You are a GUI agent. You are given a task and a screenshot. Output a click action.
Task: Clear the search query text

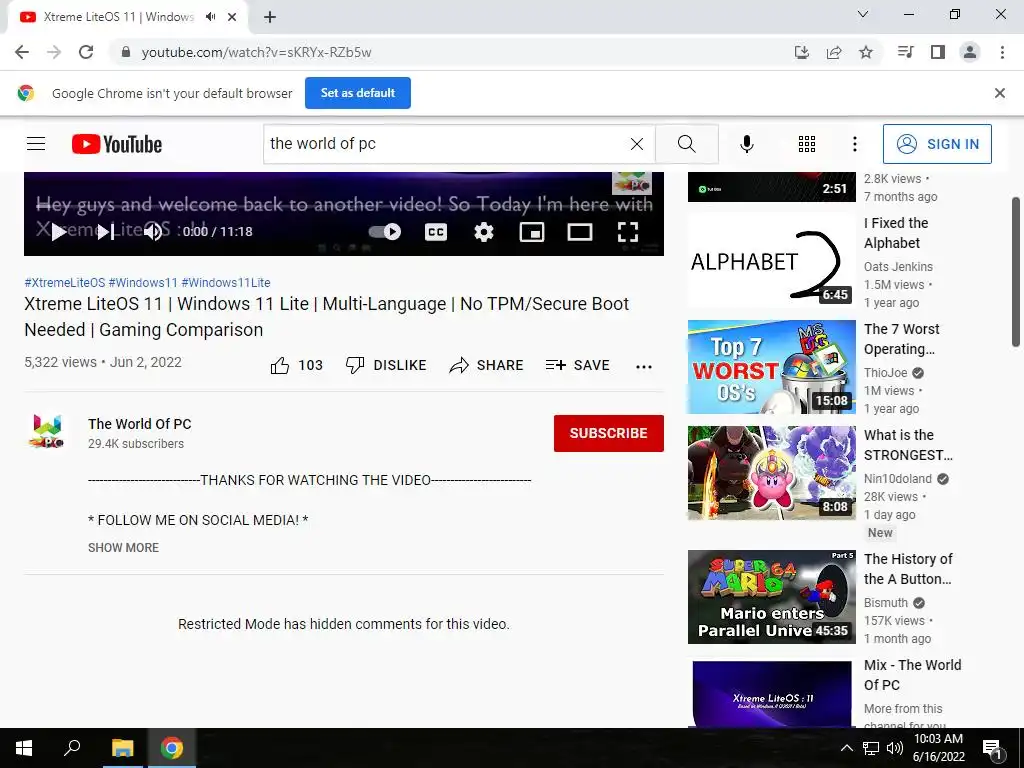637,144
